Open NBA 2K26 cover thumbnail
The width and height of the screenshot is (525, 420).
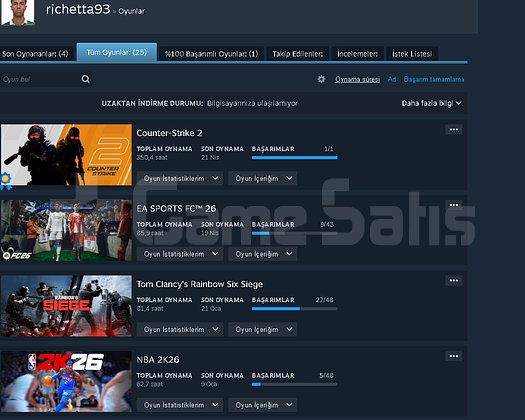click(x=66, y=381)
